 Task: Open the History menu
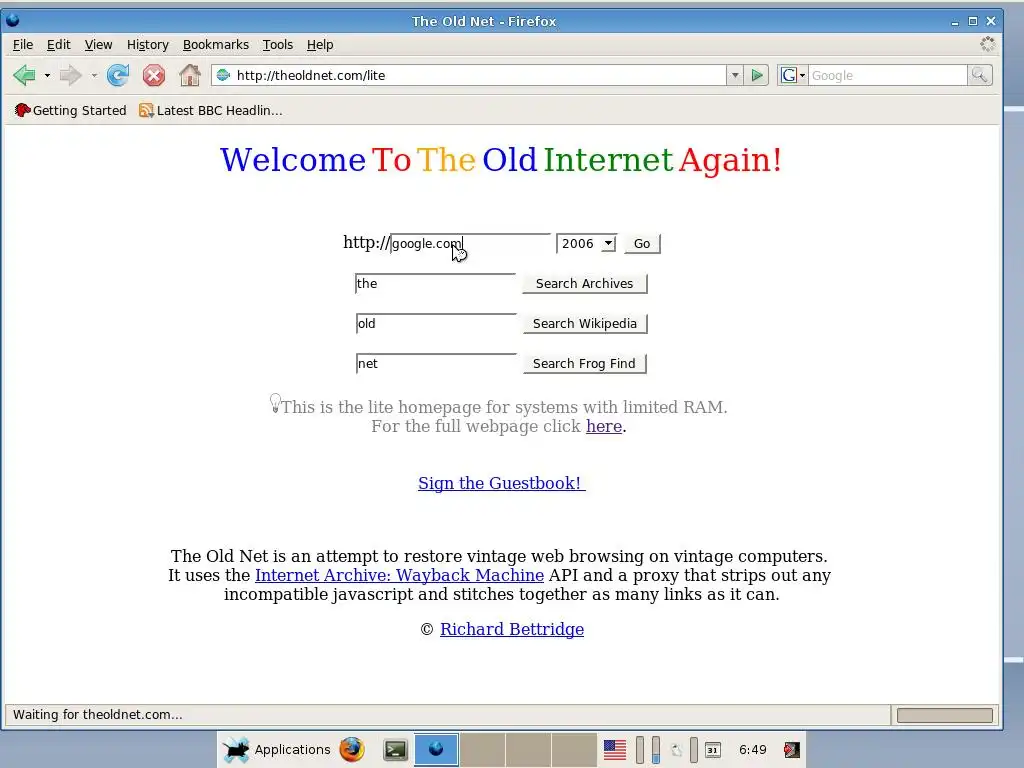pos(148,44)
